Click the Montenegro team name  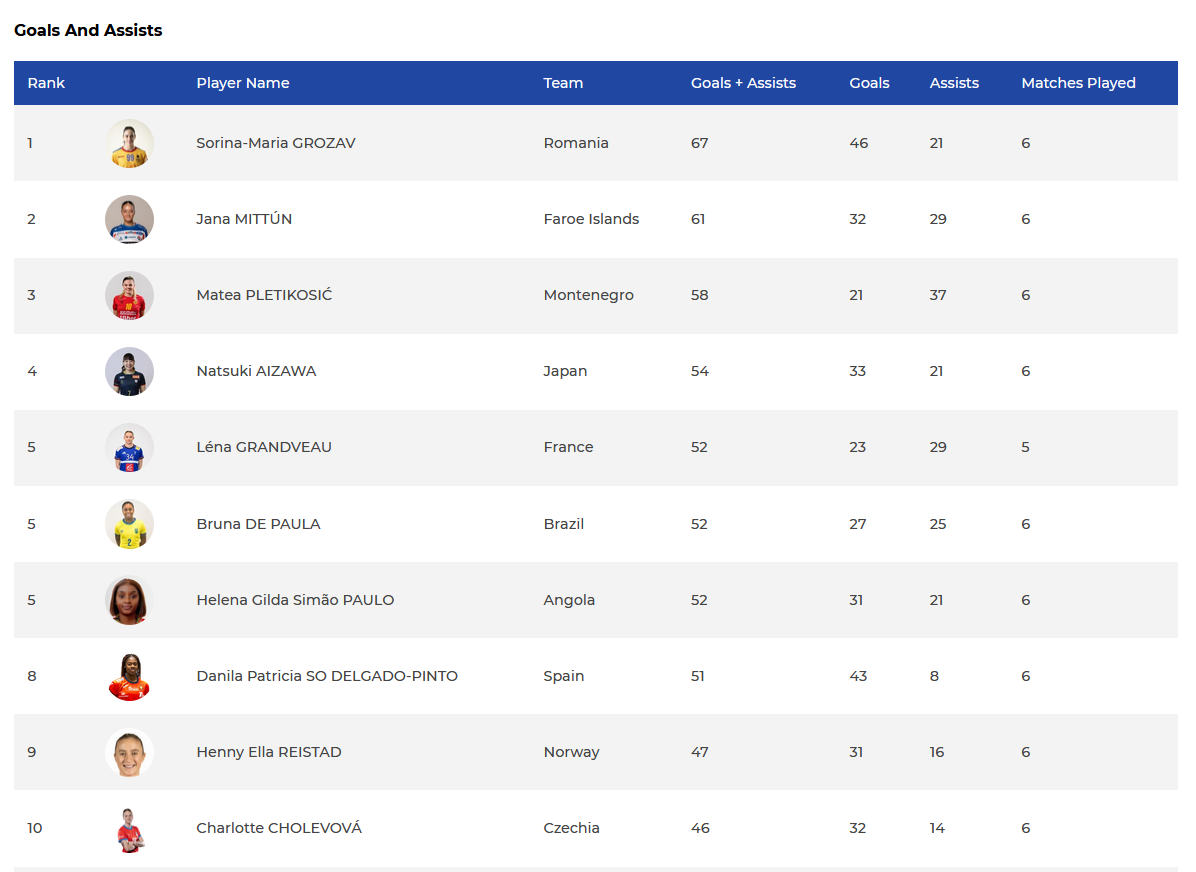pyautogui.click(x=588, y=295)
